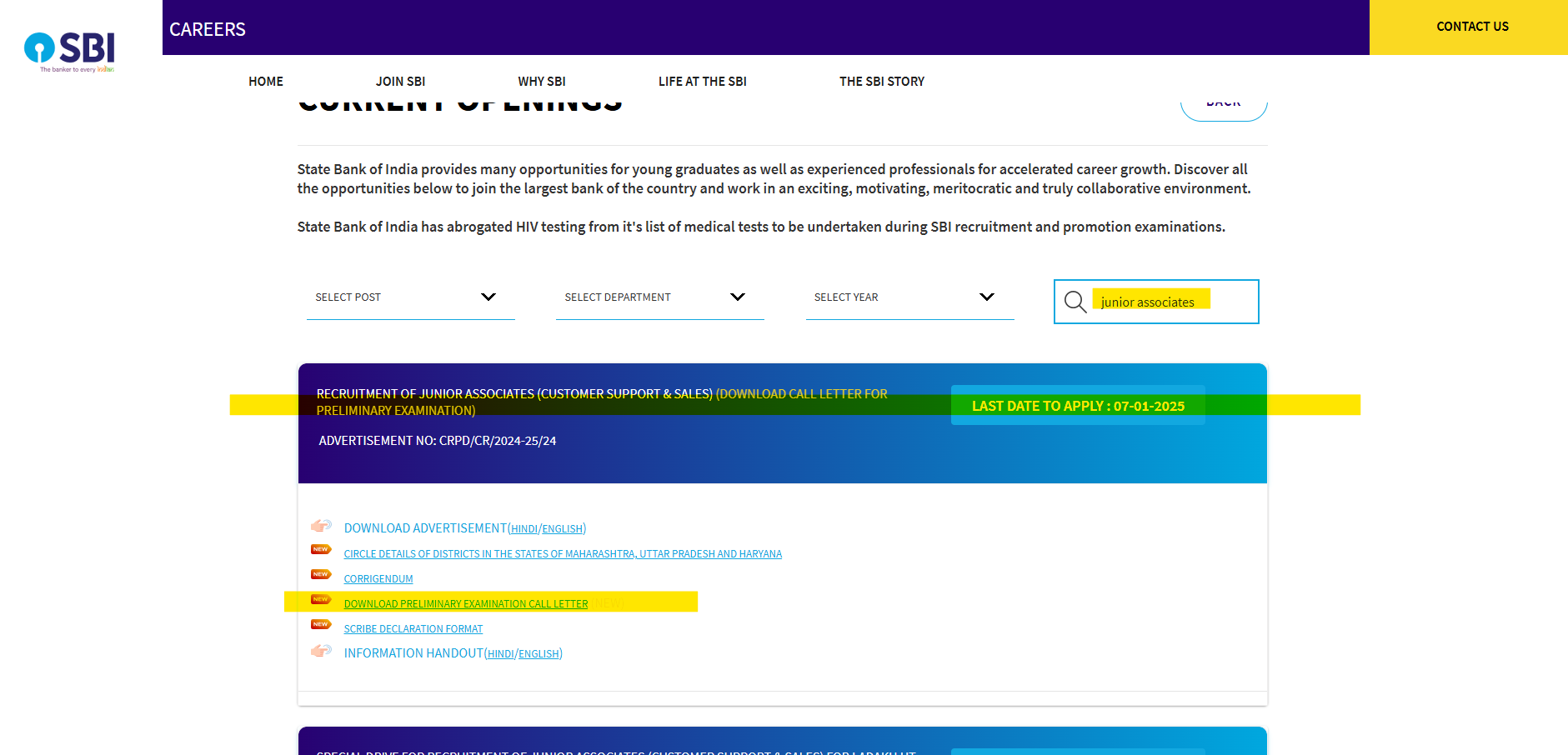Image resolution: width=1568 pixels, height=755 pixels.
Task: Open the Why SBI menu
Action: pos(542,82)
